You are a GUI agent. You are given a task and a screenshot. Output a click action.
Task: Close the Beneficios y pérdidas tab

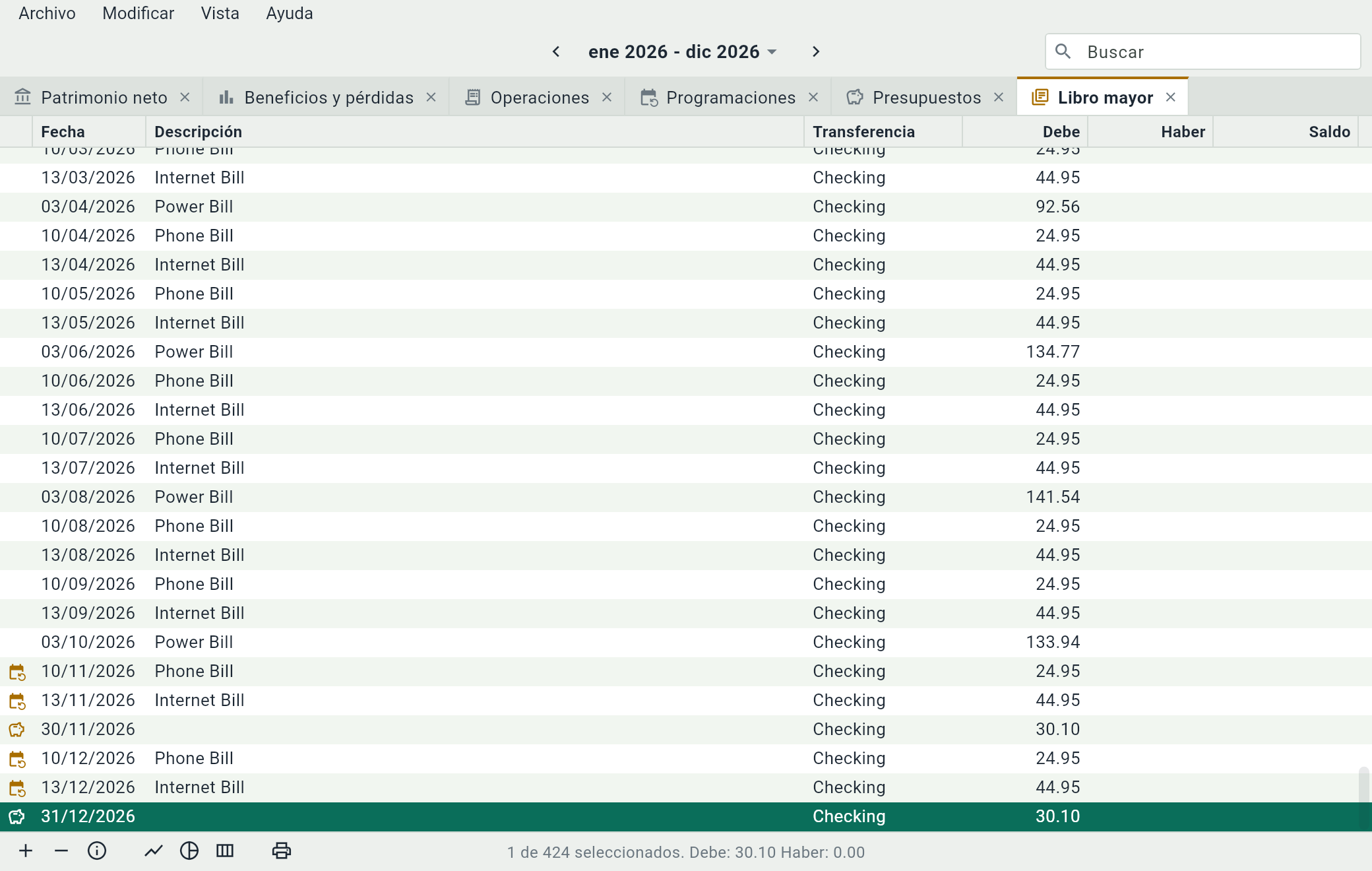tap(431, 97)
